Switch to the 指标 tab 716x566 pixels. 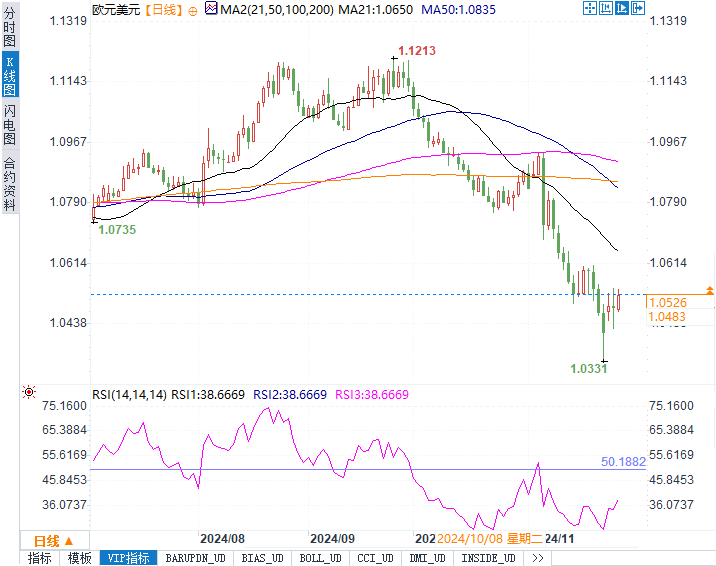pyautogui.click(x=40, y=558)
